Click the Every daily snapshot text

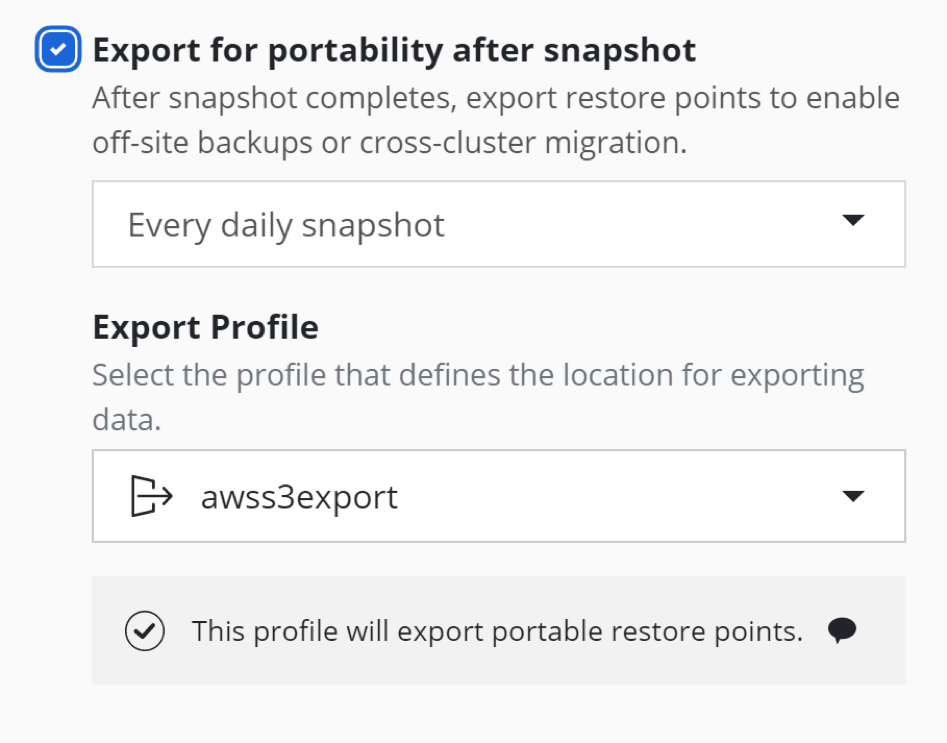pyautogui.click(x=286, y=225)
